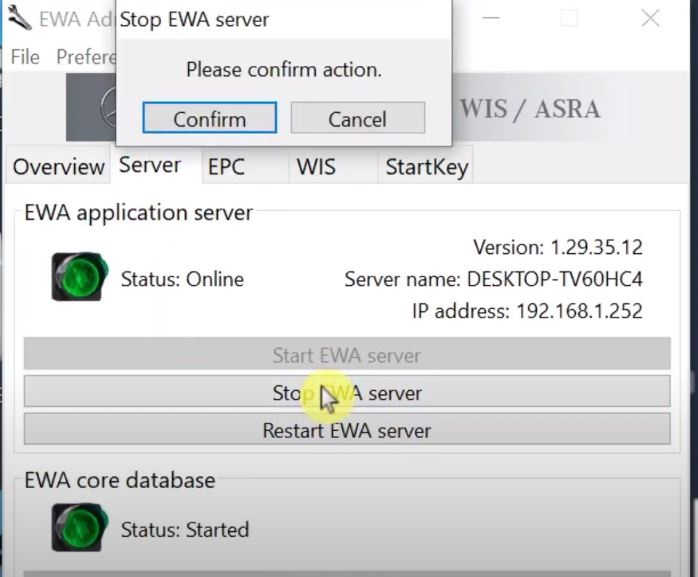The height and width of the screenshot is (577, 698).
Task: Click the core database green status light
Action: coord(80,527)
